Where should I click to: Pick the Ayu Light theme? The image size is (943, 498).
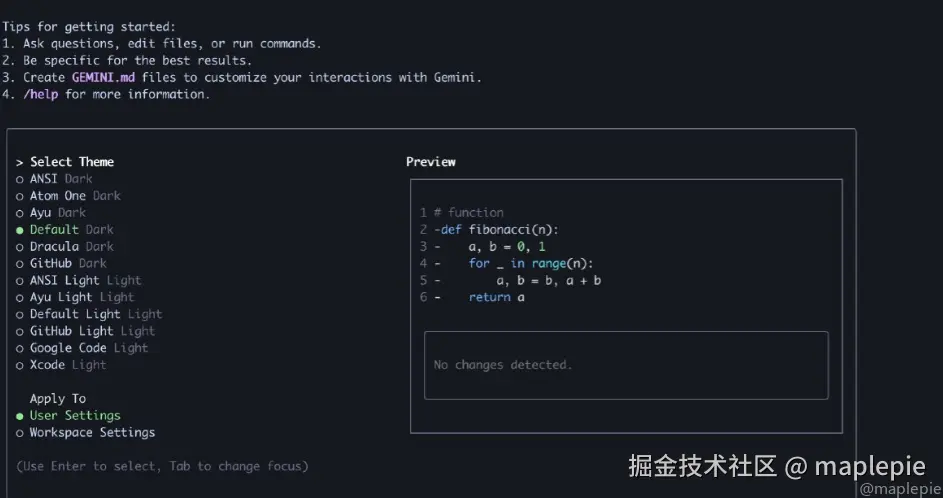(20, 298)
